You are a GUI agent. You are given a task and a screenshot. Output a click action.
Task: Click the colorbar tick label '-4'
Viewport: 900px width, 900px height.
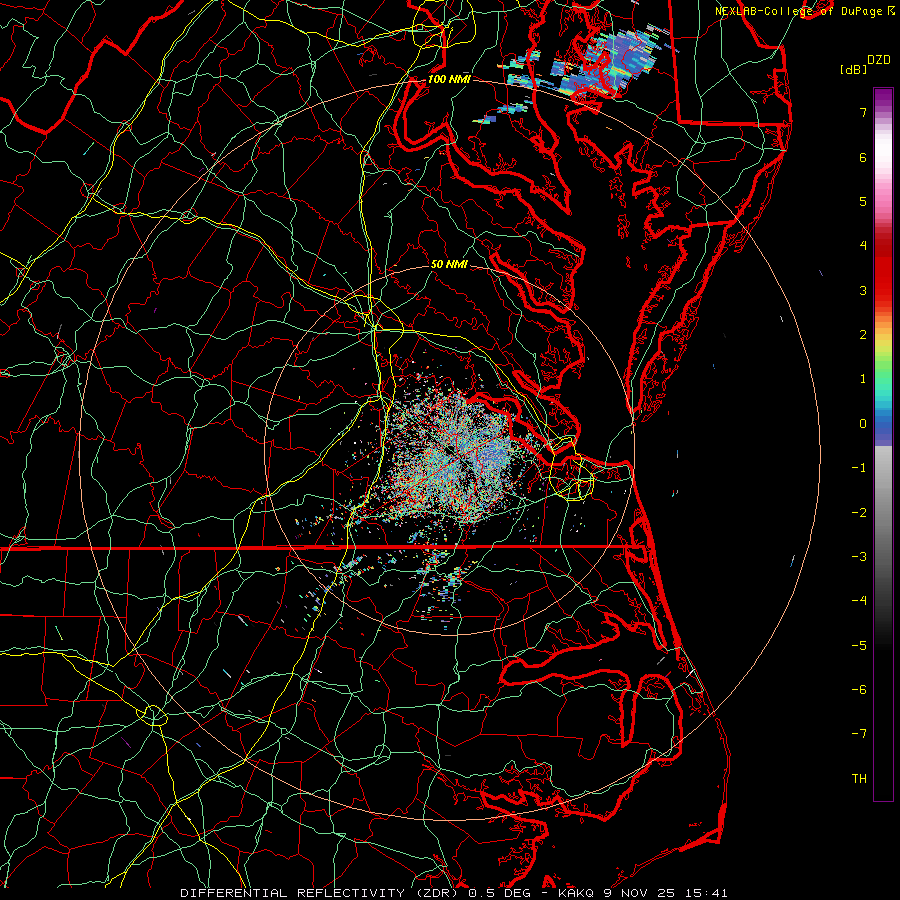tap(859, 600)
